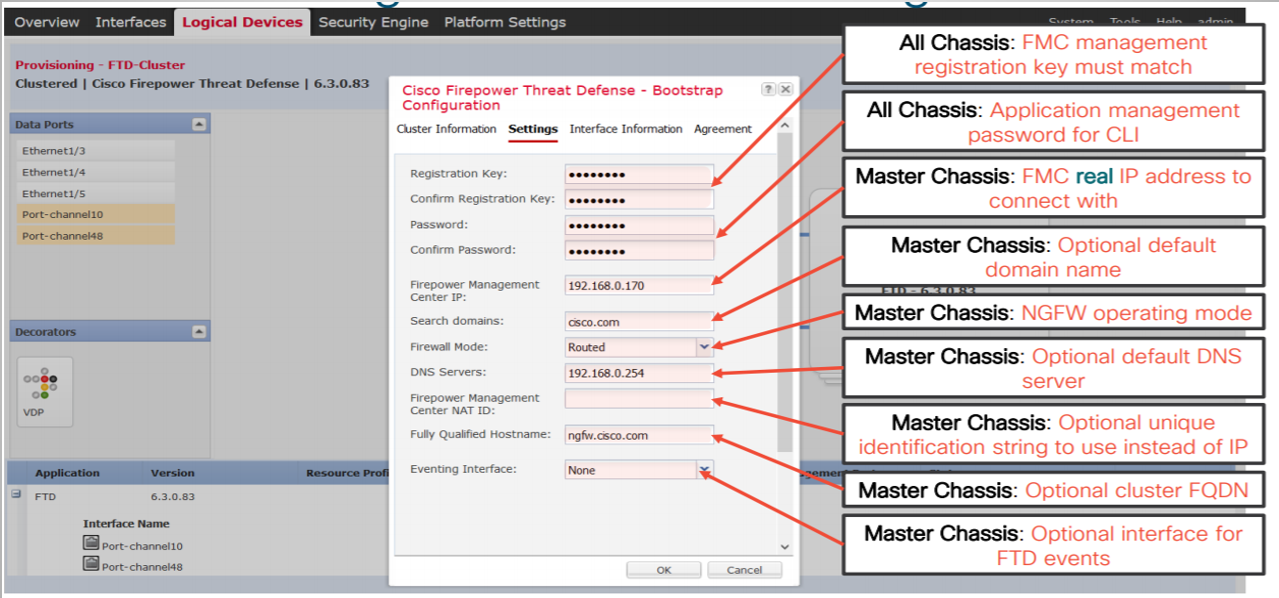Select the Logical Devices tab
1279x598 pixels.
point(242,22)
